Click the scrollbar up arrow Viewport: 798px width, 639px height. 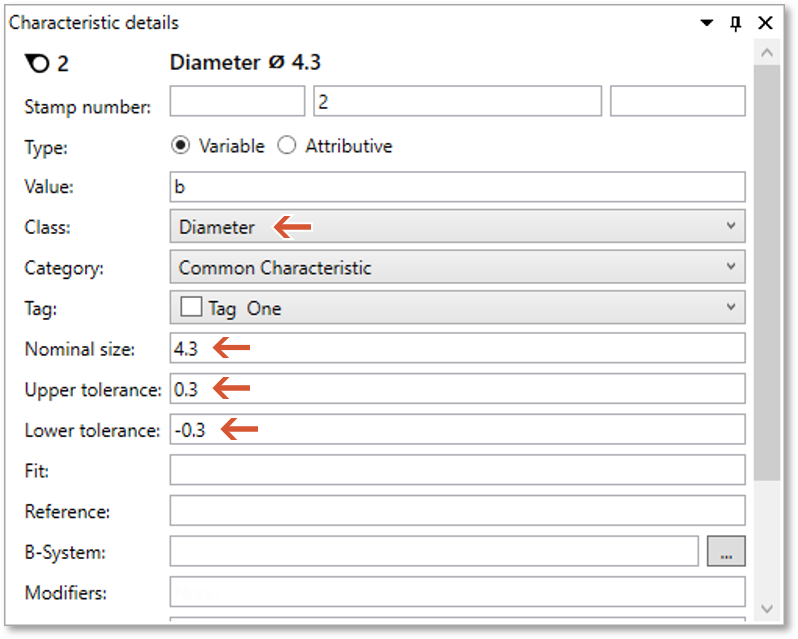pyautogui.click(x=767, y=52)
